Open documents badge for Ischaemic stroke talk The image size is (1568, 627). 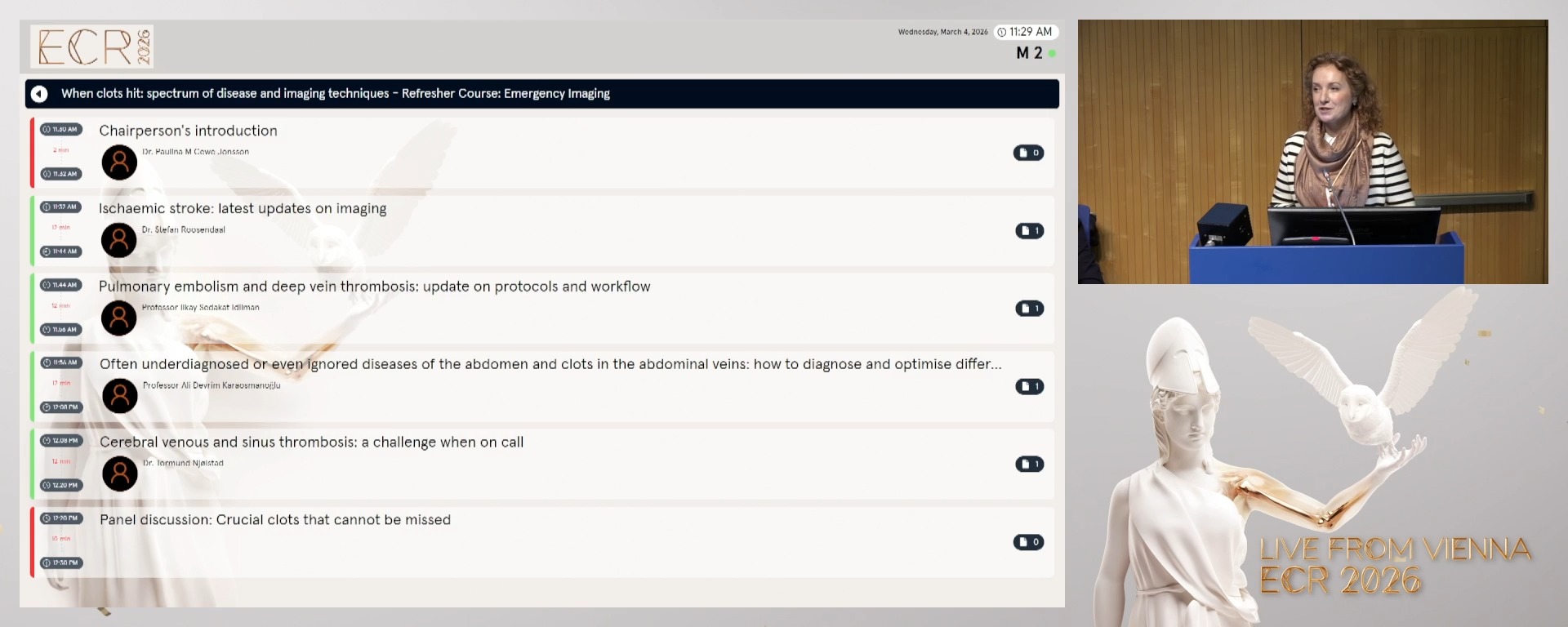(1029, 231)
